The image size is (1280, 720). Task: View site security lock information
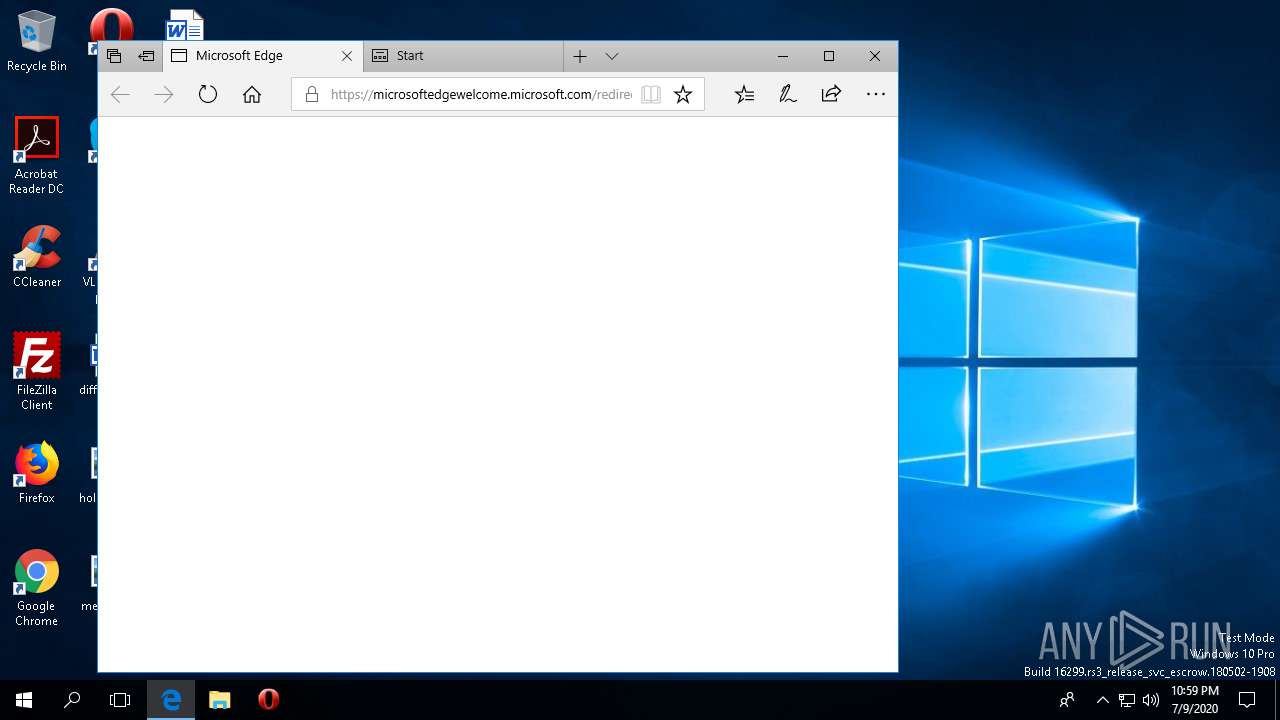click(311, 94)
